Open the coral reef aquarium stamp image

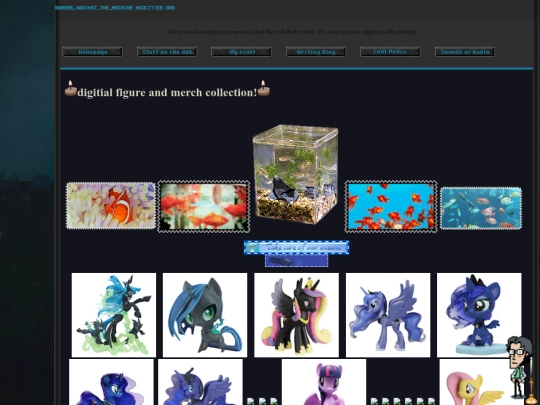[481, 208]
